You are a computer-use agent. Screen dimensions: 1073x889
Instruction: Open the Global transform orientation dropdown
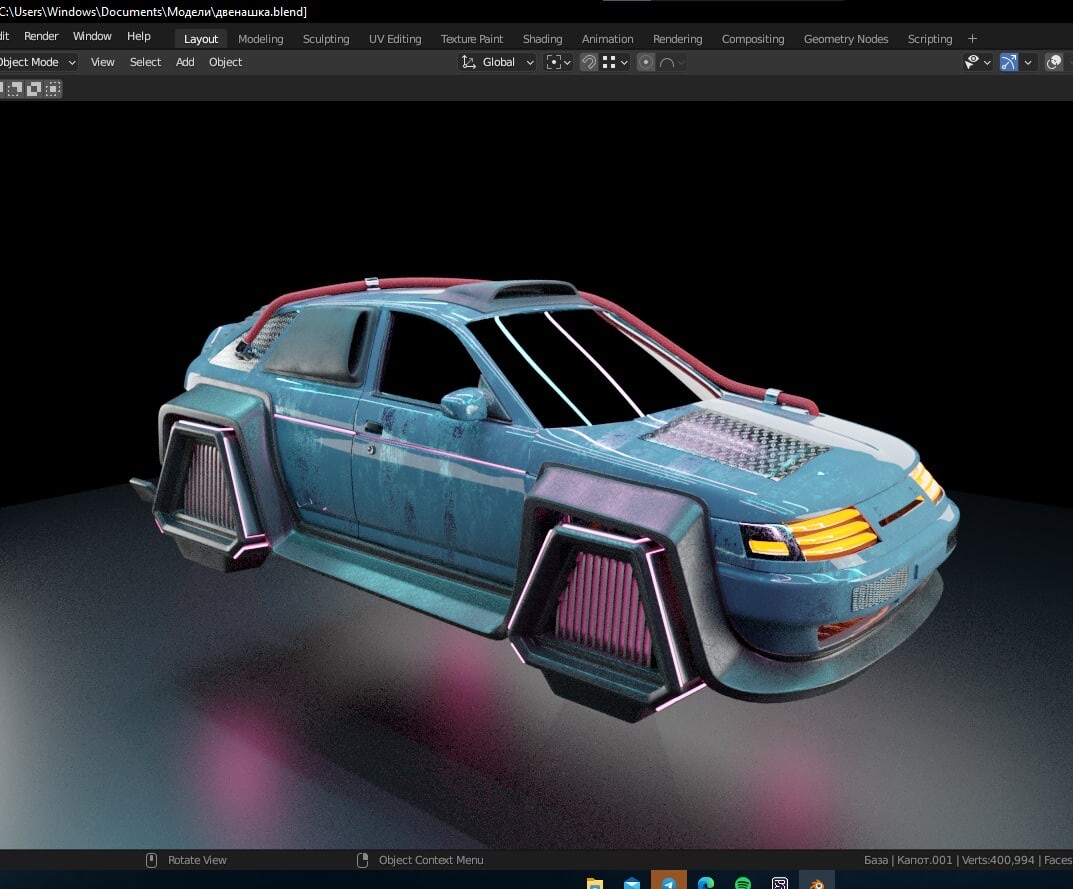498,62
